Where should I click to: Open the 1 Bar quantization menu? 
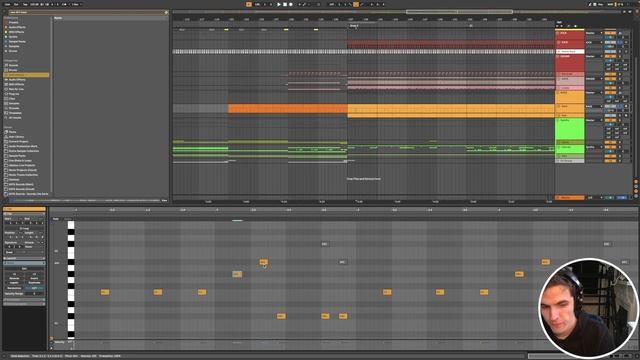[x=75, y=4]
